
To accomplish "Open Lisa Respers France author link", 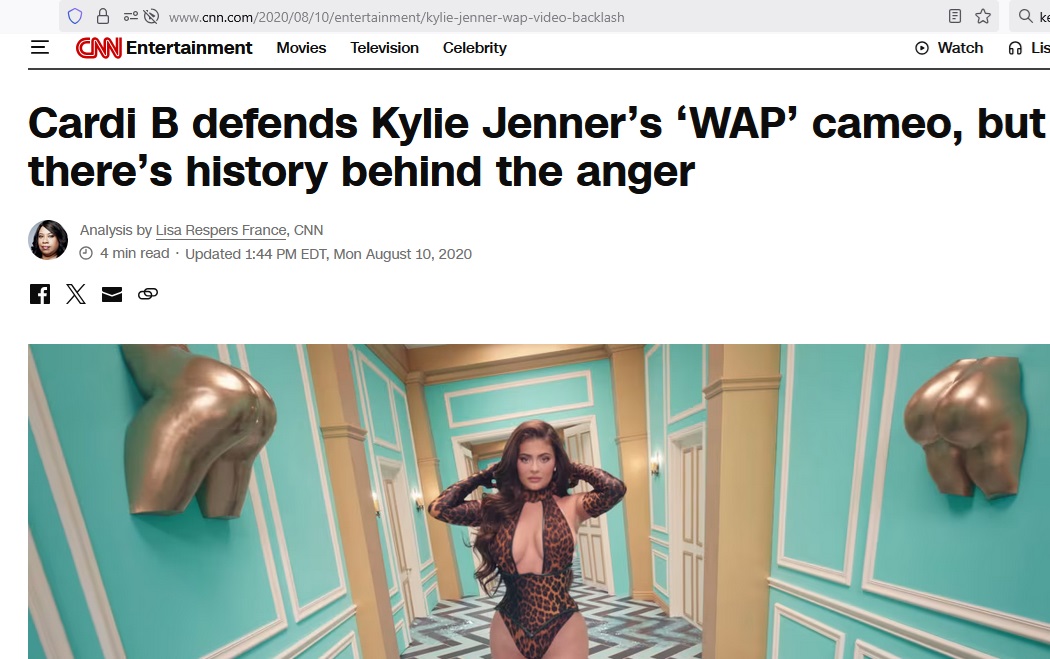I will click(221, 230).
